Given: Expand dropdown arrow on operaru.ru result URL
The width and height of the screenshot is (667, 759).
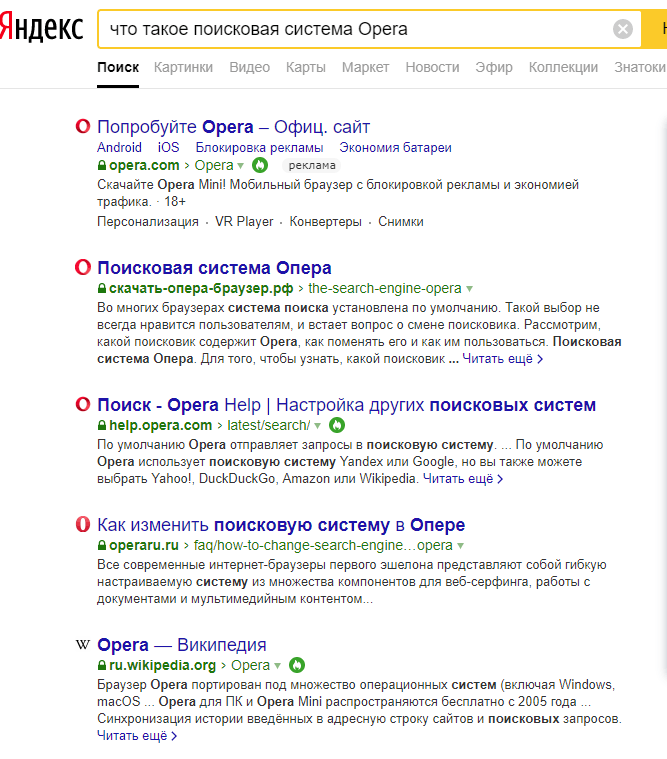Looking at the screenshot, I should (x=461, y=546).
